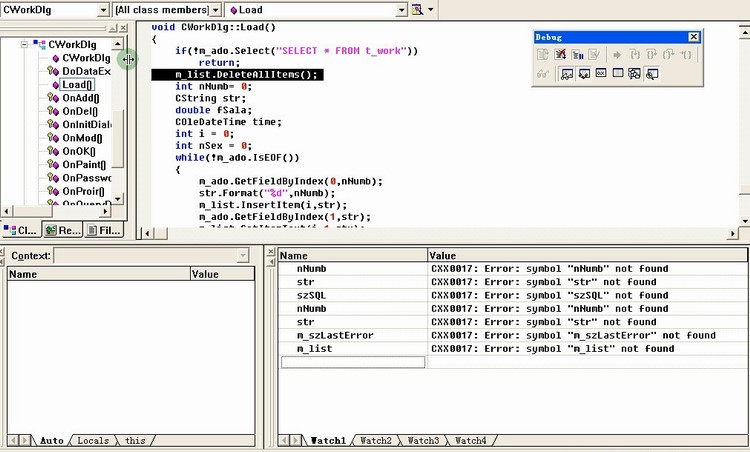This screenshot has width=750, height=452.
Task: Click the workspace pane dock toggle button
Action: tap(113, 28)
